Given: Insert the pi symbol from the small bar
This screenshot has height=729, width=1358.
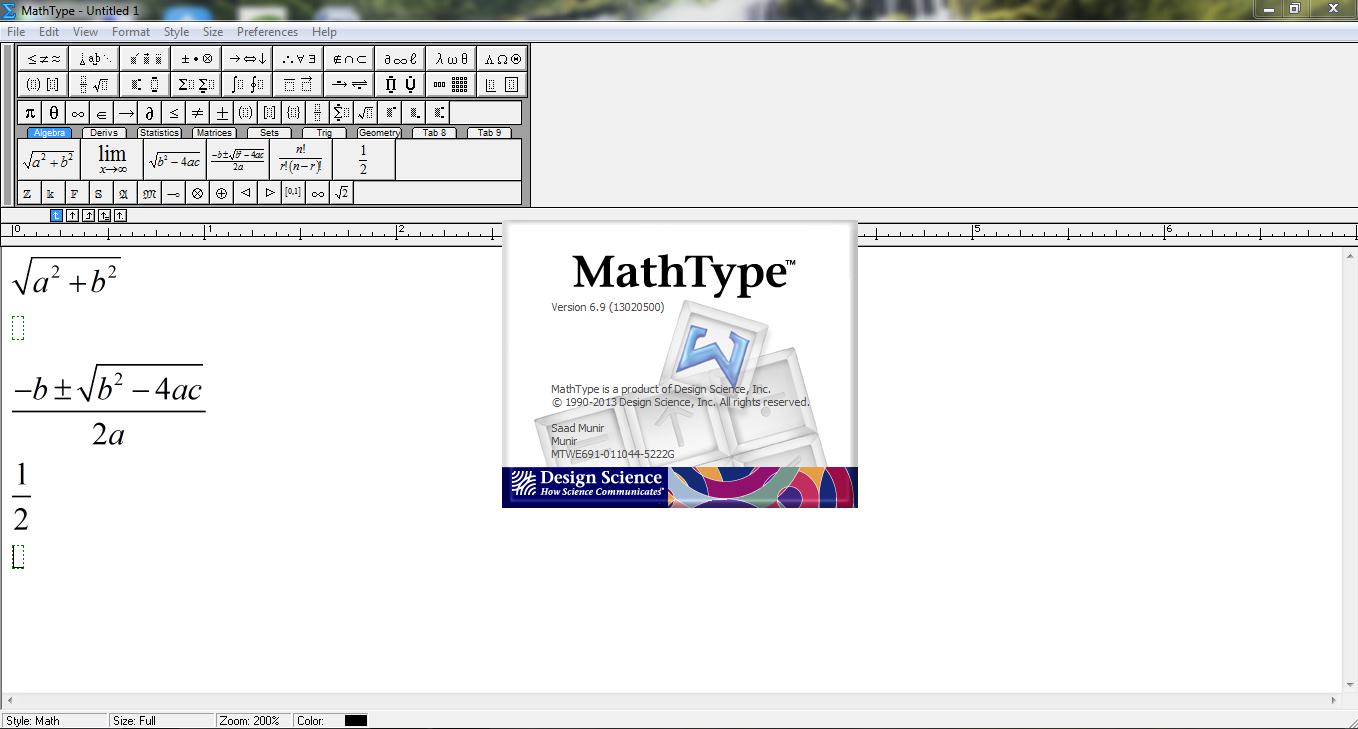Looking at the screenshot, I should 29,112.
